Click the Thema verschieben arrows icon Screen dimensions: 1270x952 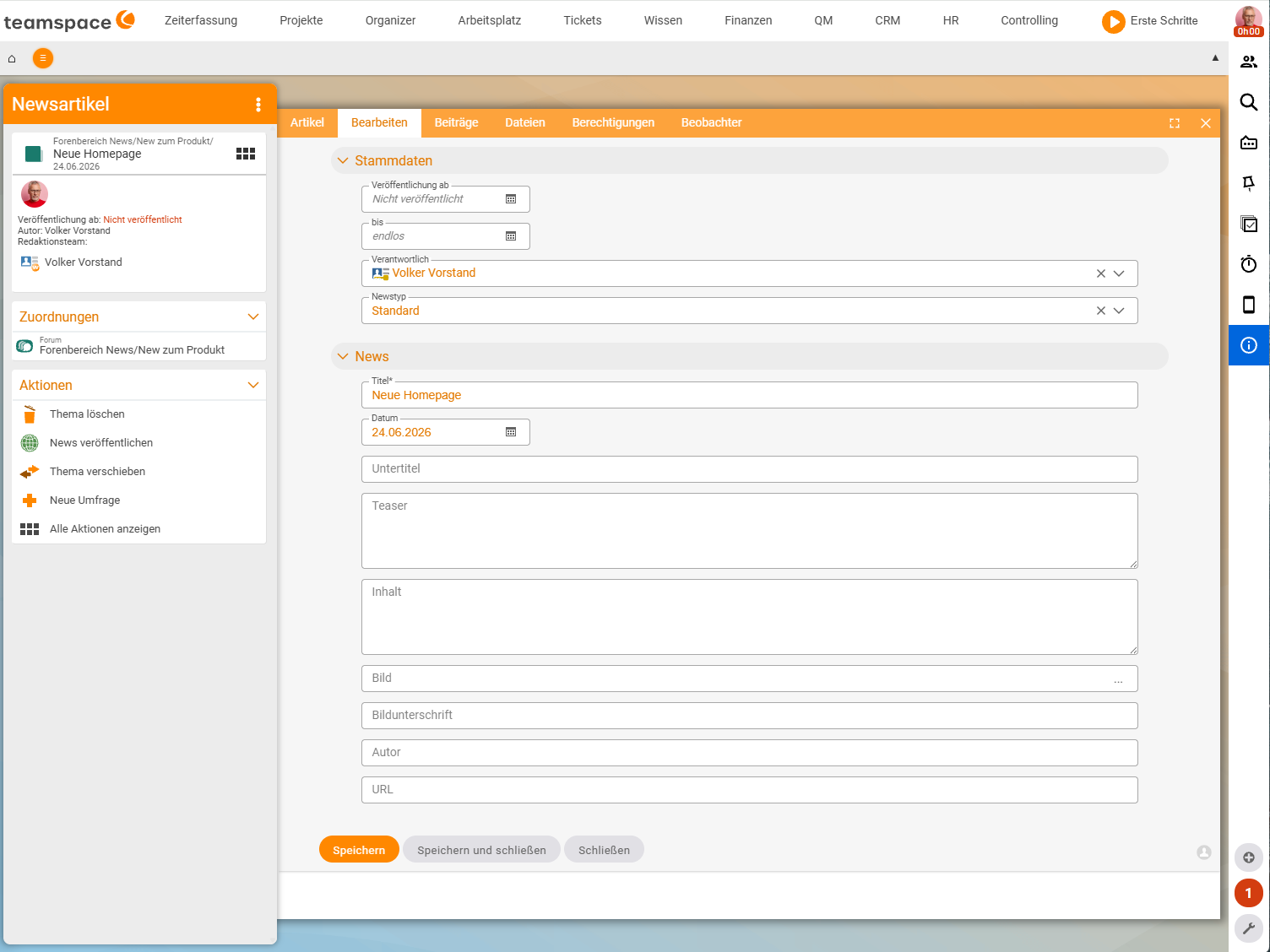tap(30, 472)
